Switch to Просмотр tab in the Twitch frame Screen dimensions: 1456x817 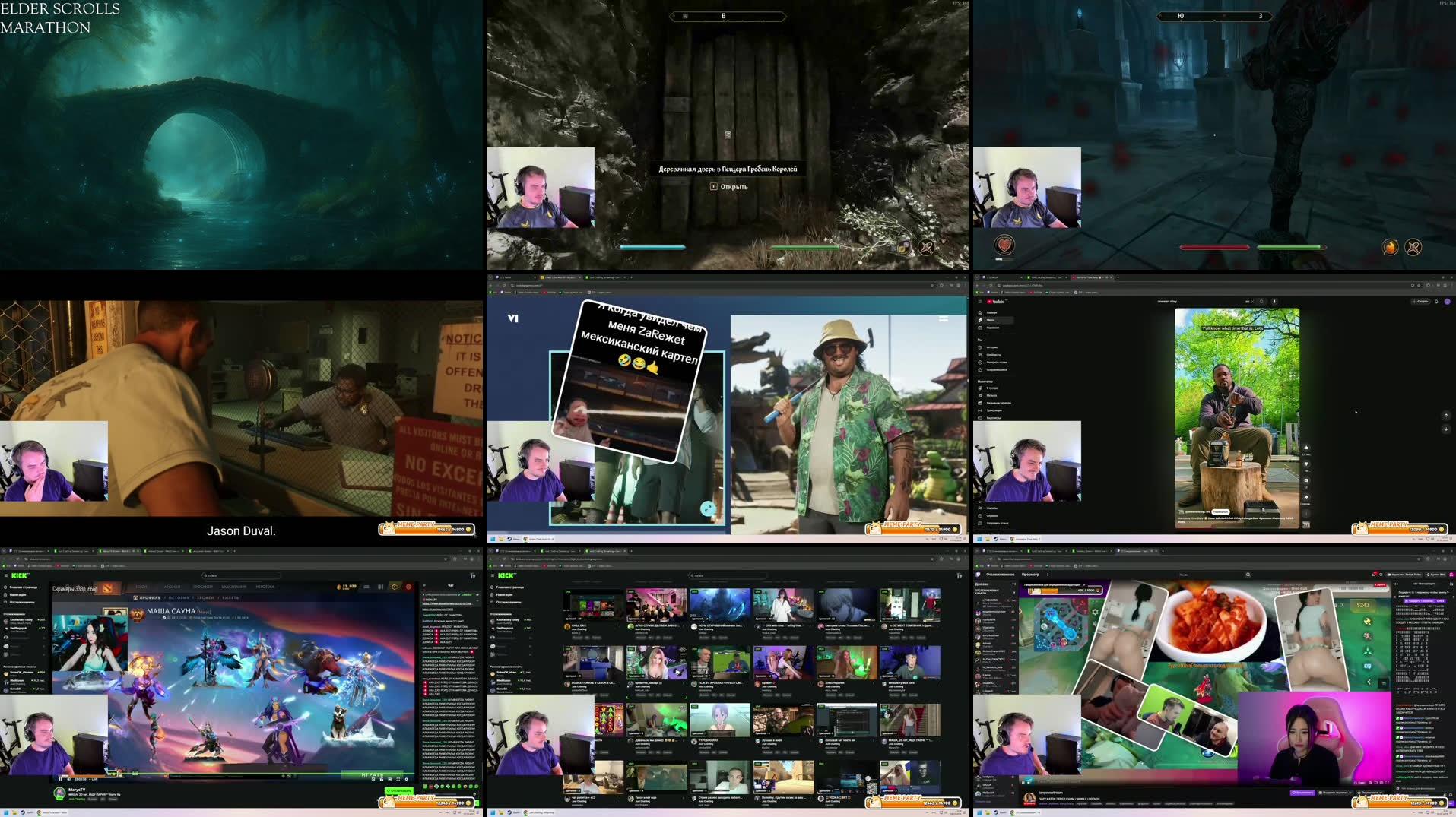click(1030, 575)
